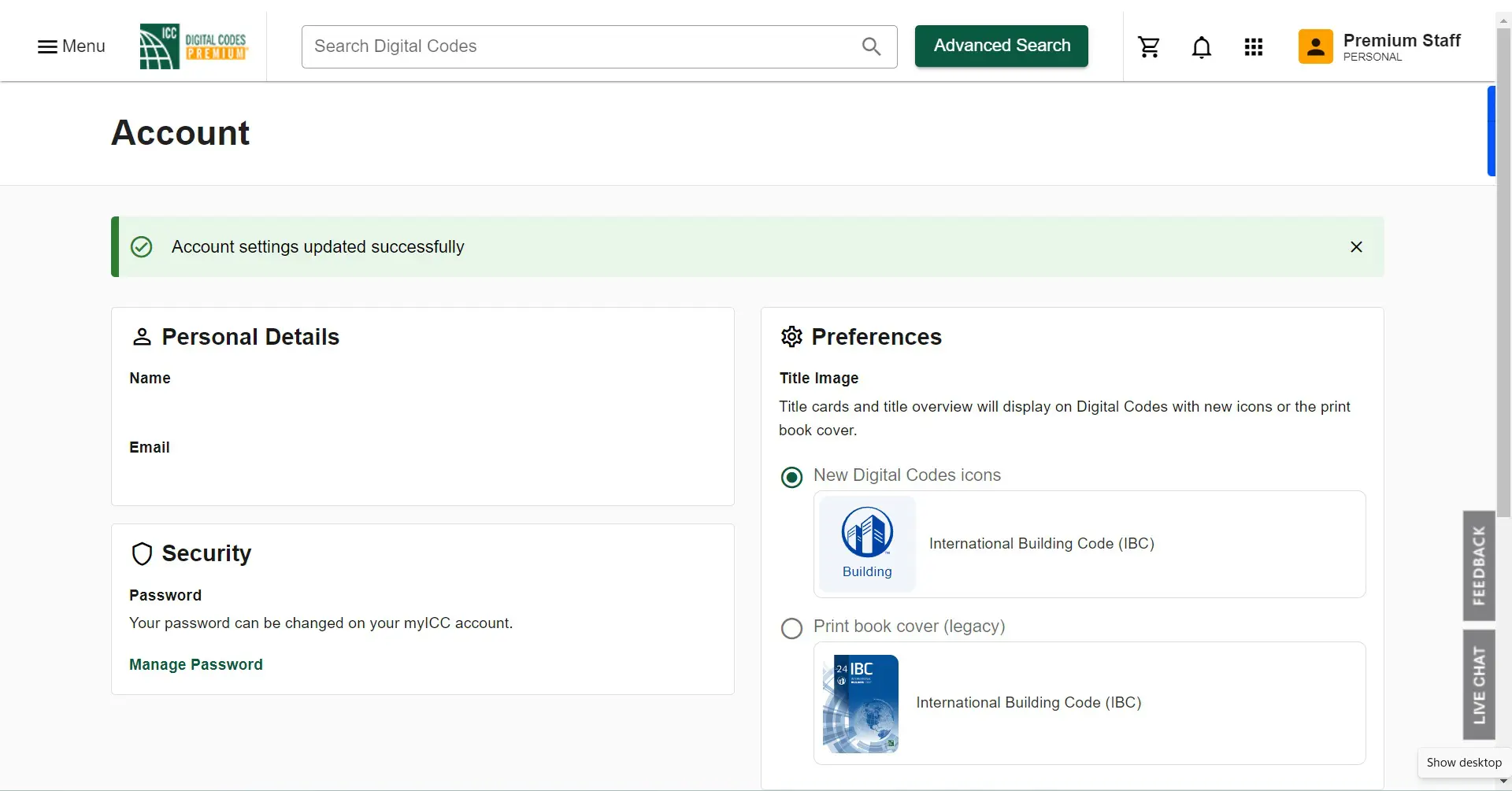The width and height of the screenshot is (1512, 791).
Task: Open the hamburger Menu
Action: tap(71, 46)
